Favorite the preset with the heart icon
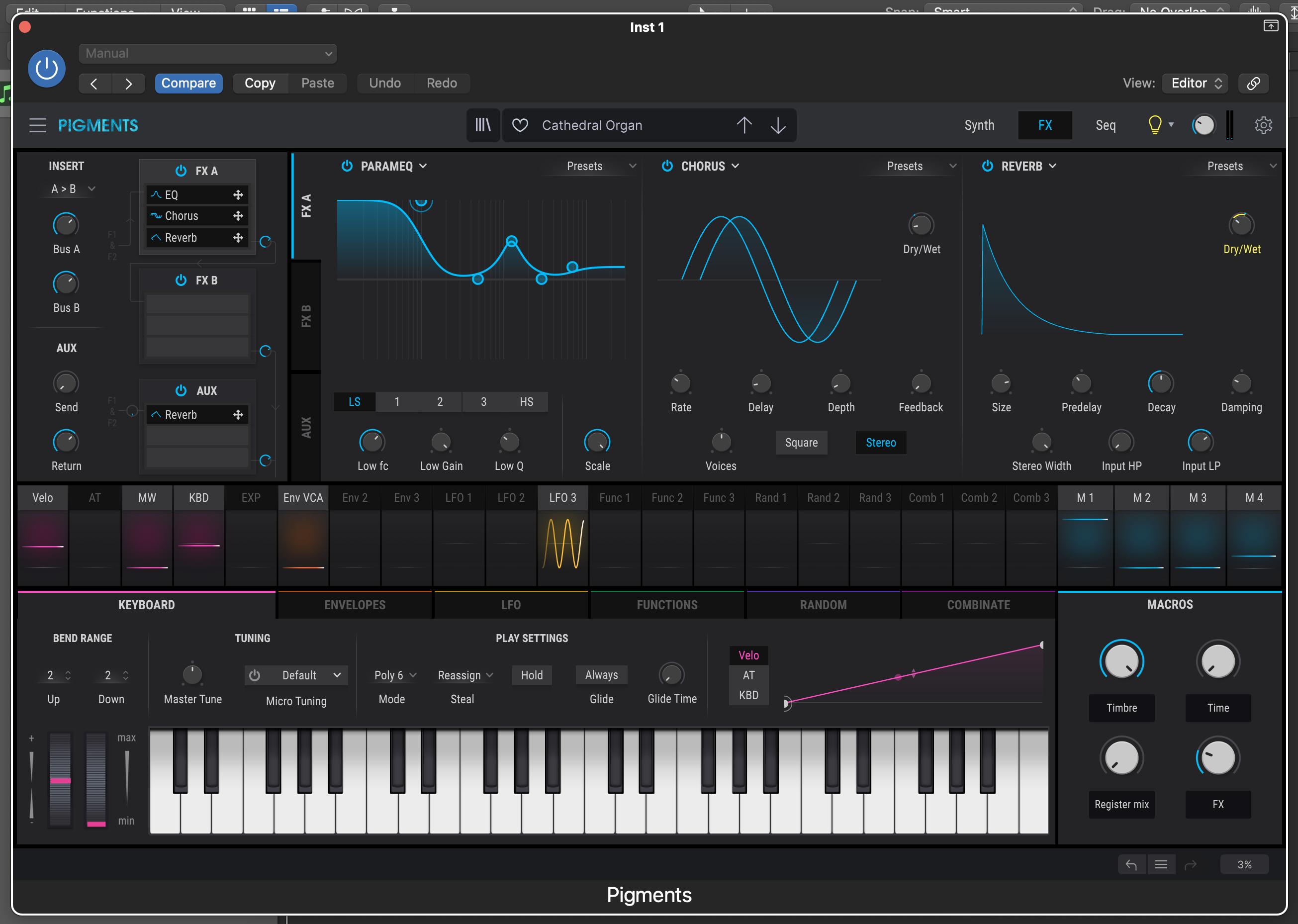Screen dimensions: 1298x924 point(520,125)
